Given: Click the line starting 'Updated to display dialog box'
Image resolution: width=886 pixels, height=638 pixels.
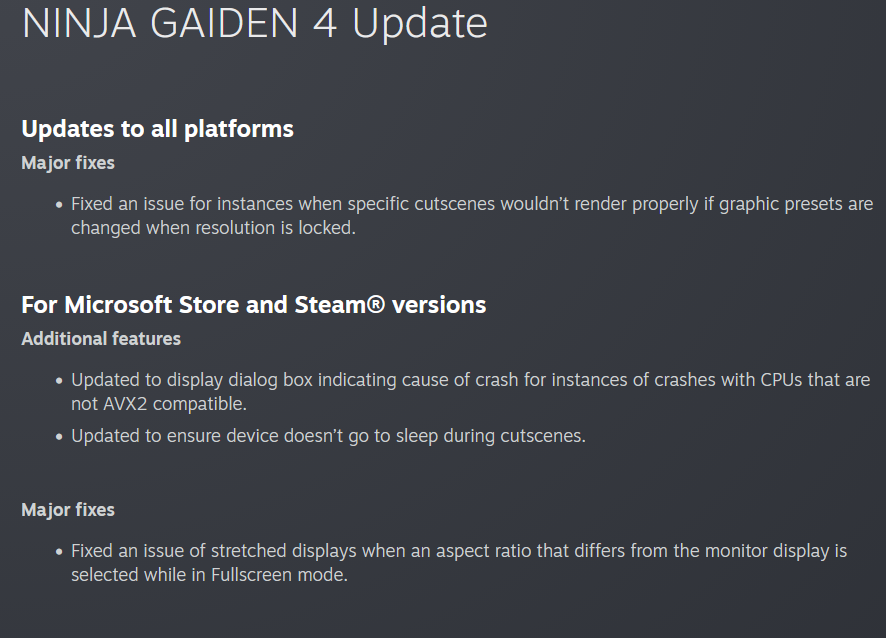Looking at the screenshot, I should [470, 380].
